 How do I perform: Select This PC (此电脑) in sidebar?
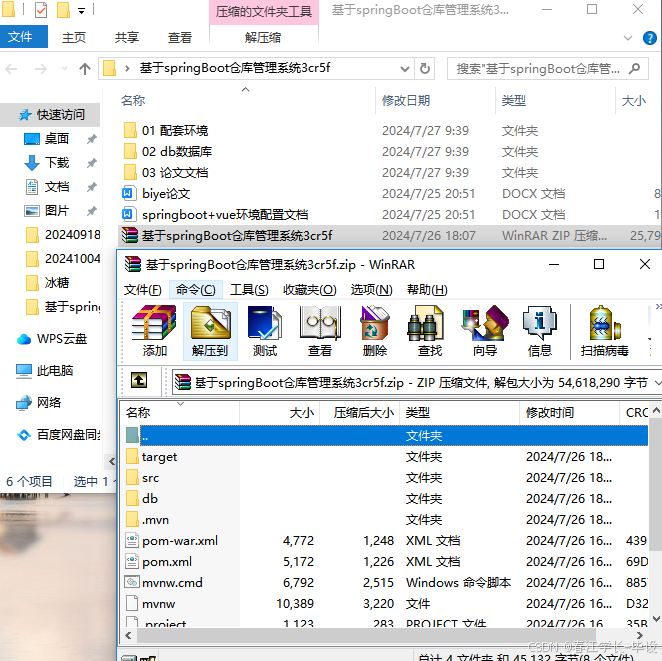point(44,371)
